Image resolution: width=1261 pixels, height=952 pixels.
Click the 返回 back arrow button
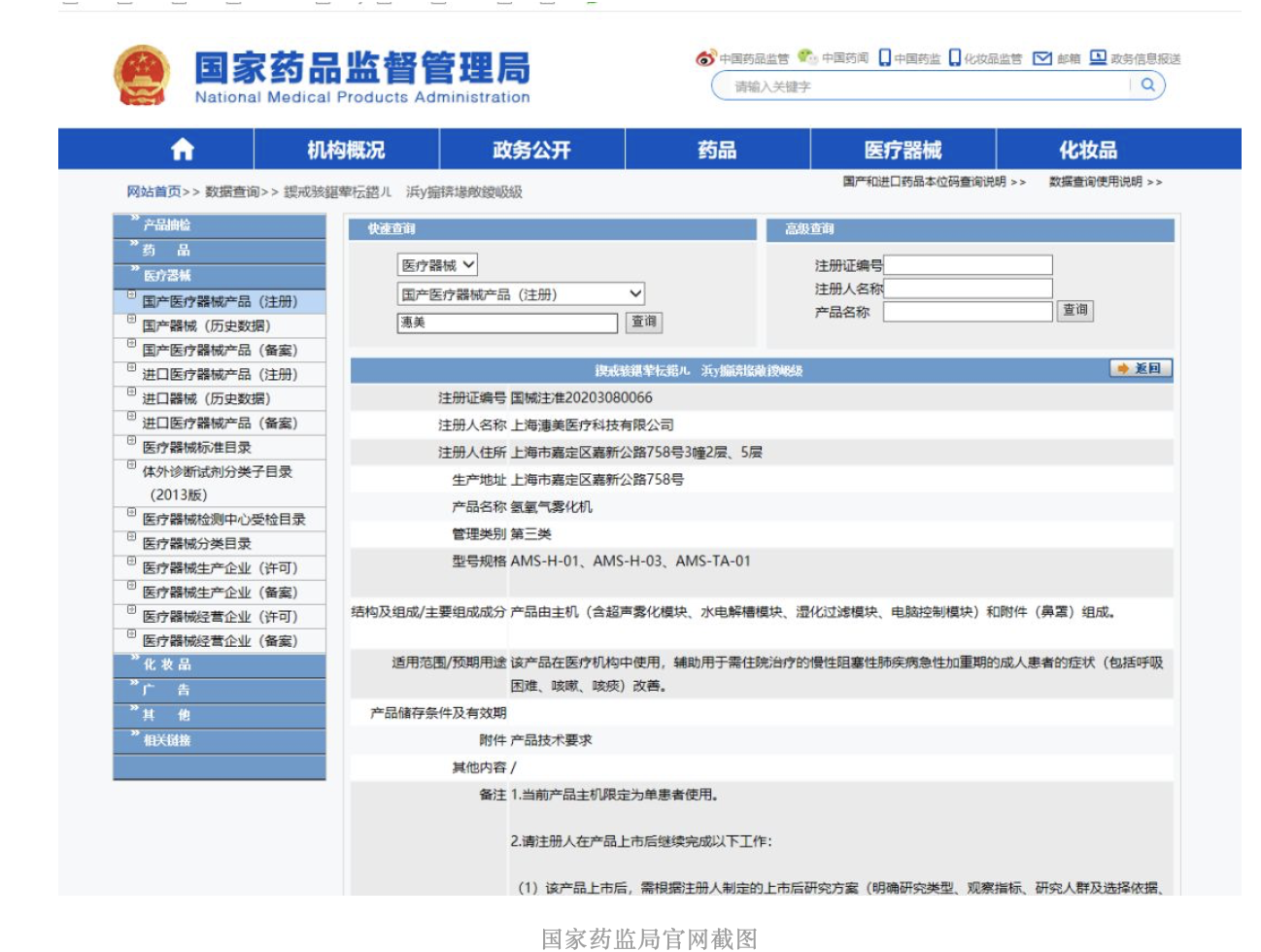1141,368
